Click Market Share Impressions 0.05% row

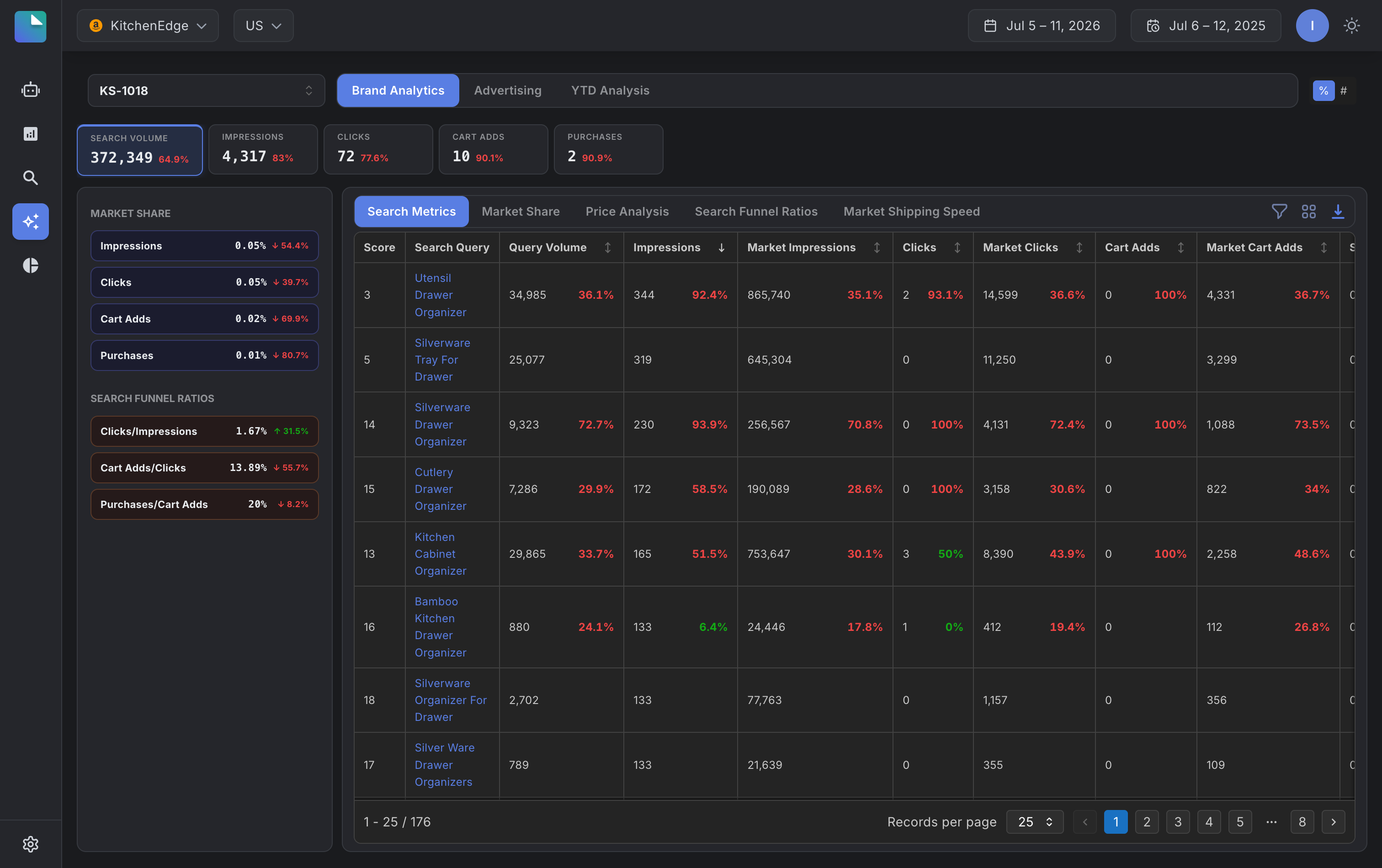[x=204, y=245]
